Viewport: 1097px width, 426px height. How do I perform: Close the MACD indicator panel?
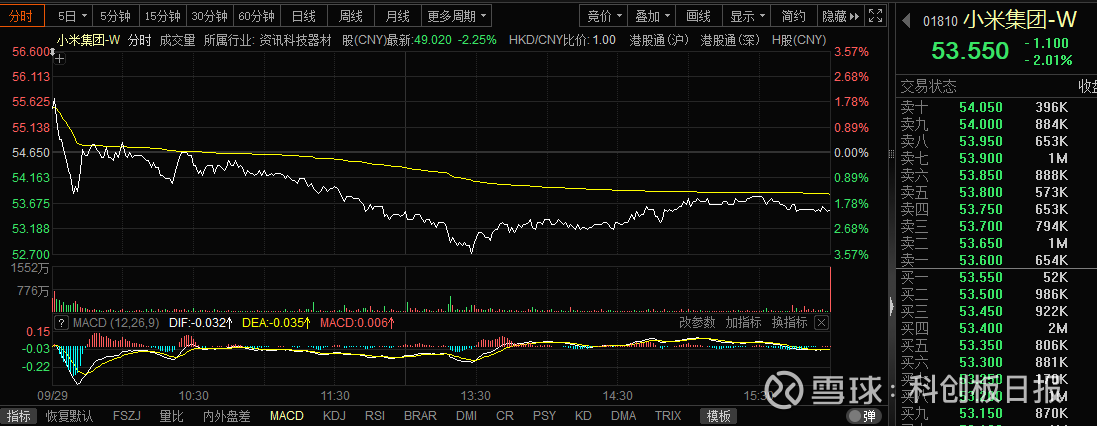[x=821, y=322]
